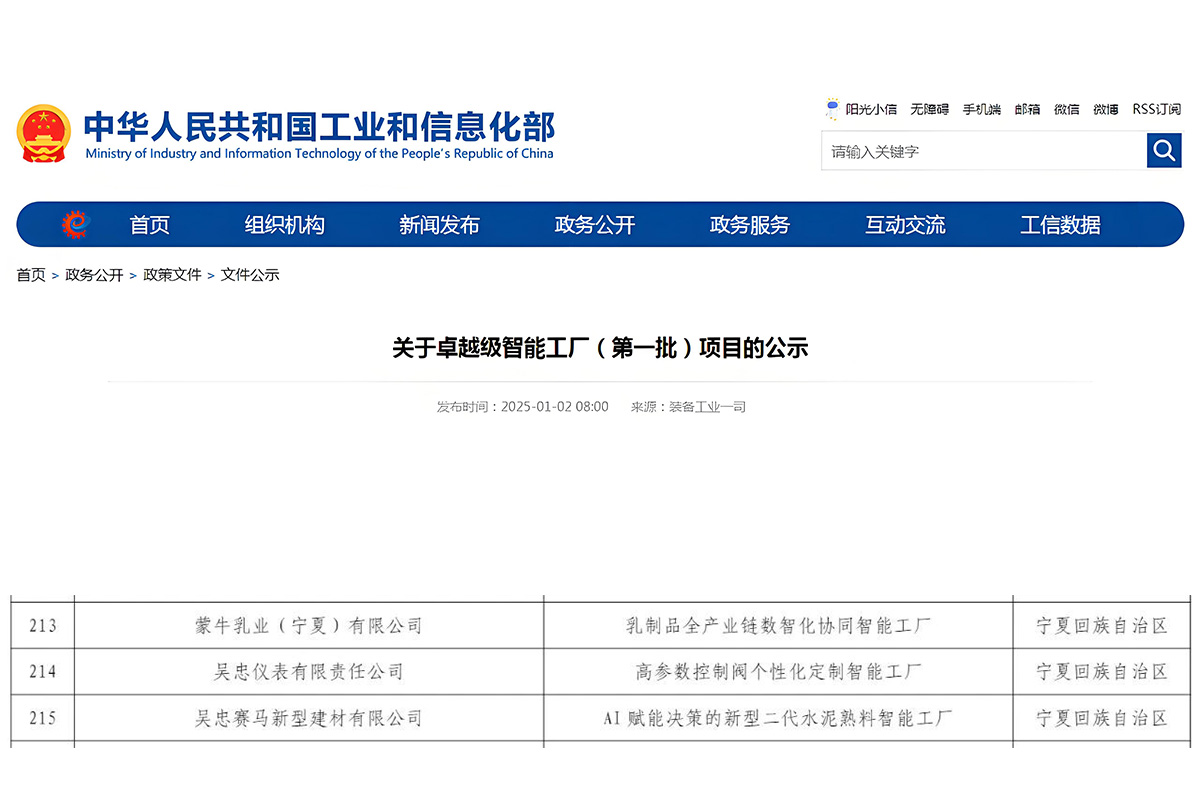This screenshot has width=1200, height=800.
Task: Click 政策文件 in the breadcrumb trail
Action: tap(172, 275)
